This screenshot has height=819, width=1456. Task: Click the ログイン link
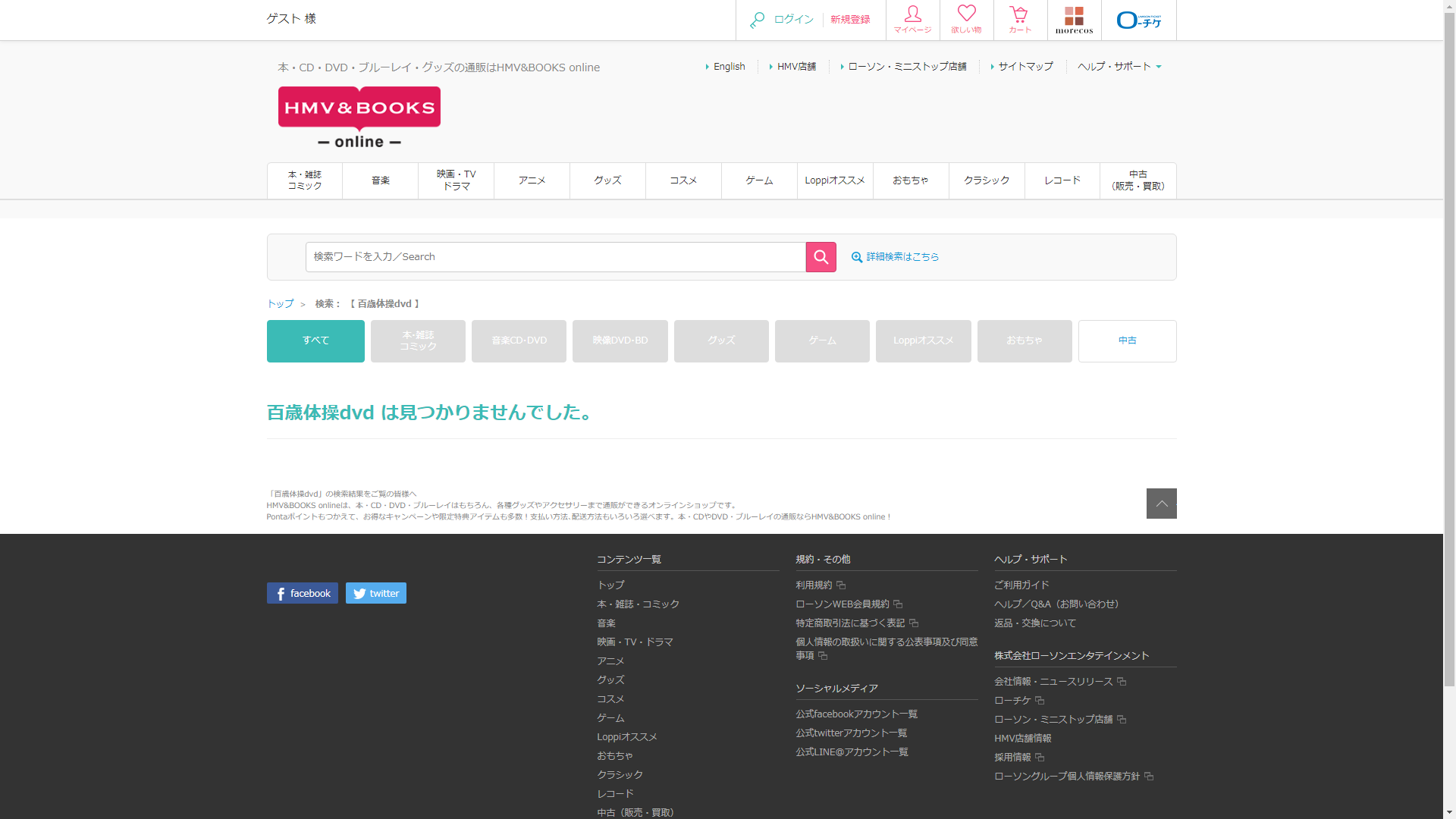793,20
